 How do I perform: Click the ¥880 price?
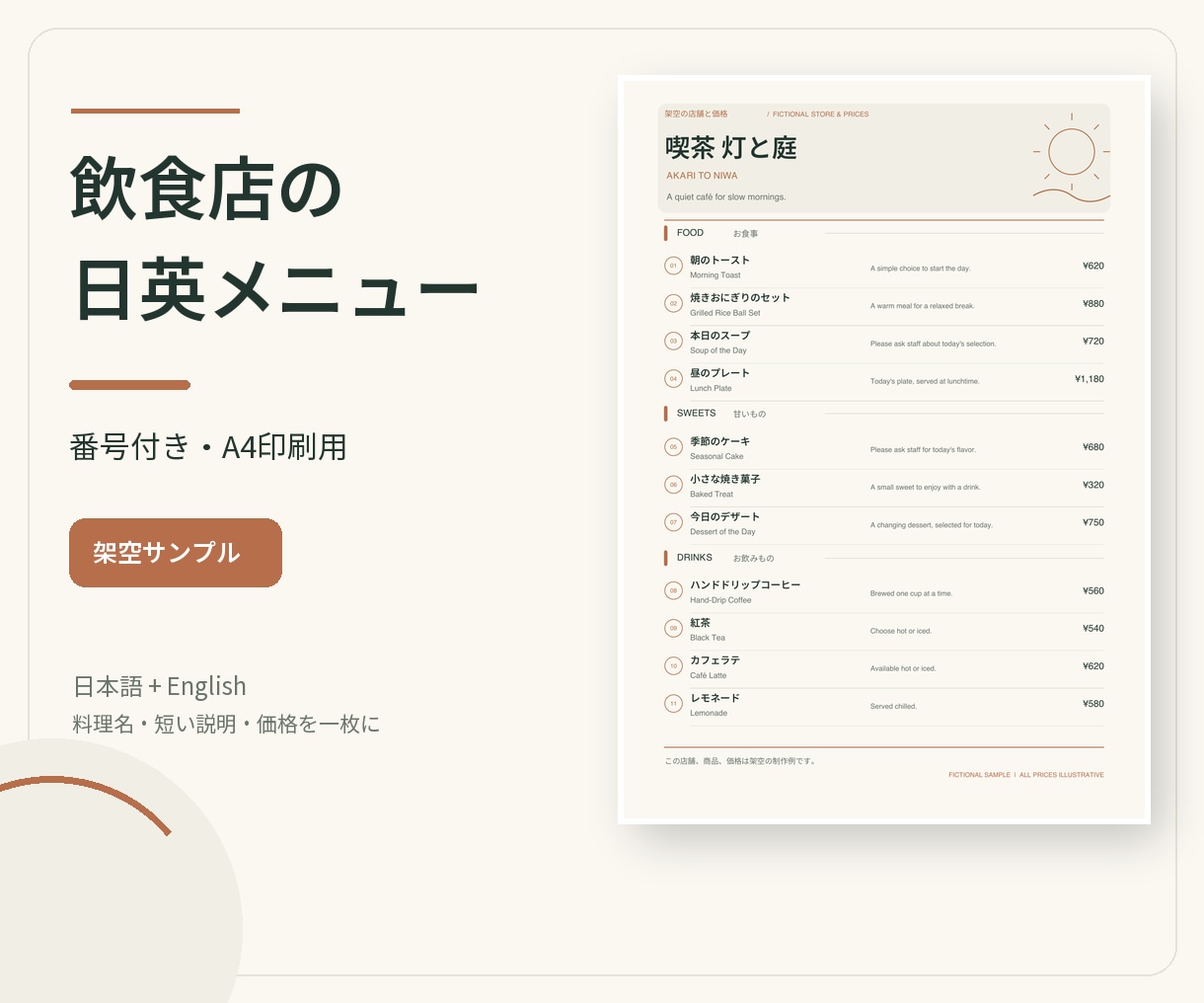pyautogui.click(x=1093, y=304)
